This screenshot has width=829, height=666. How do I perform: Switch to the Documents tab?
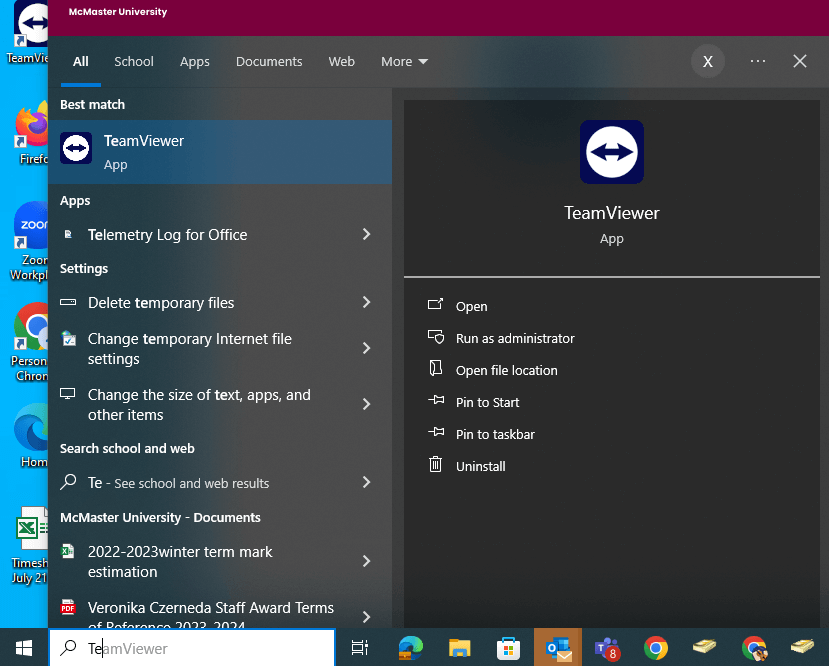[269, 62]
